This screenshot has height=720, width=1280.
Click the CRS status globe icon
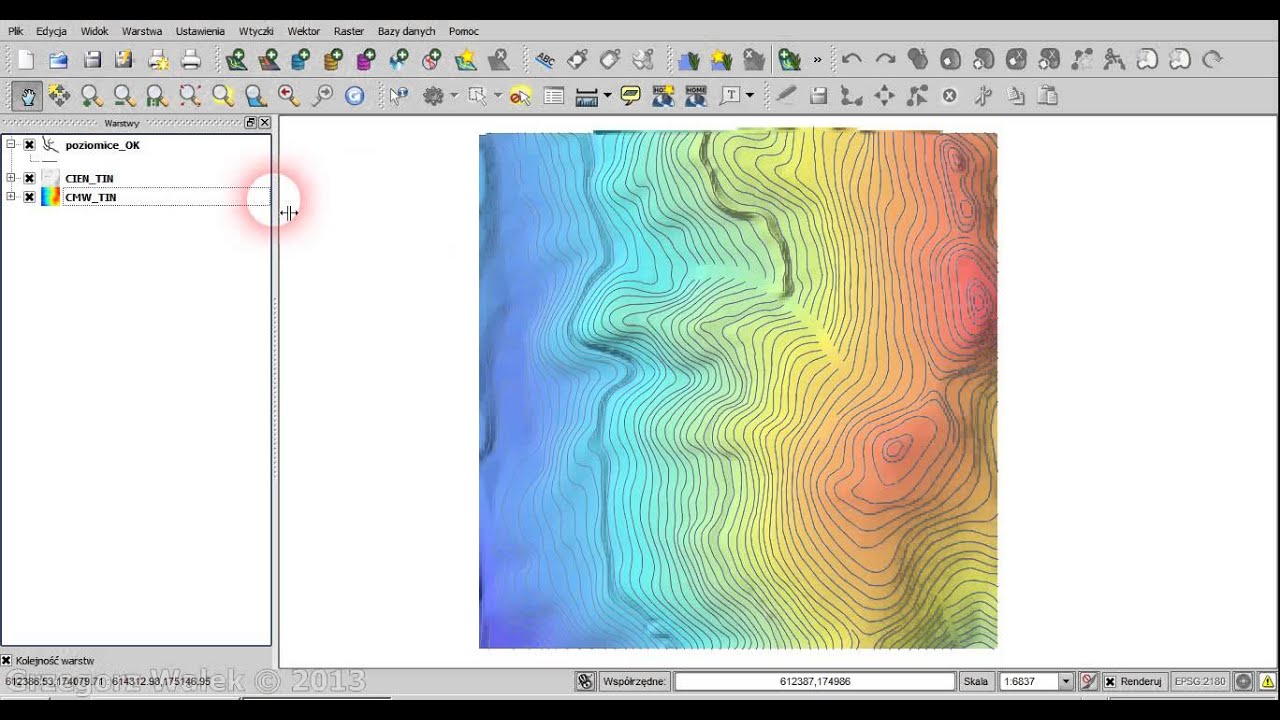coord(1243,681)
